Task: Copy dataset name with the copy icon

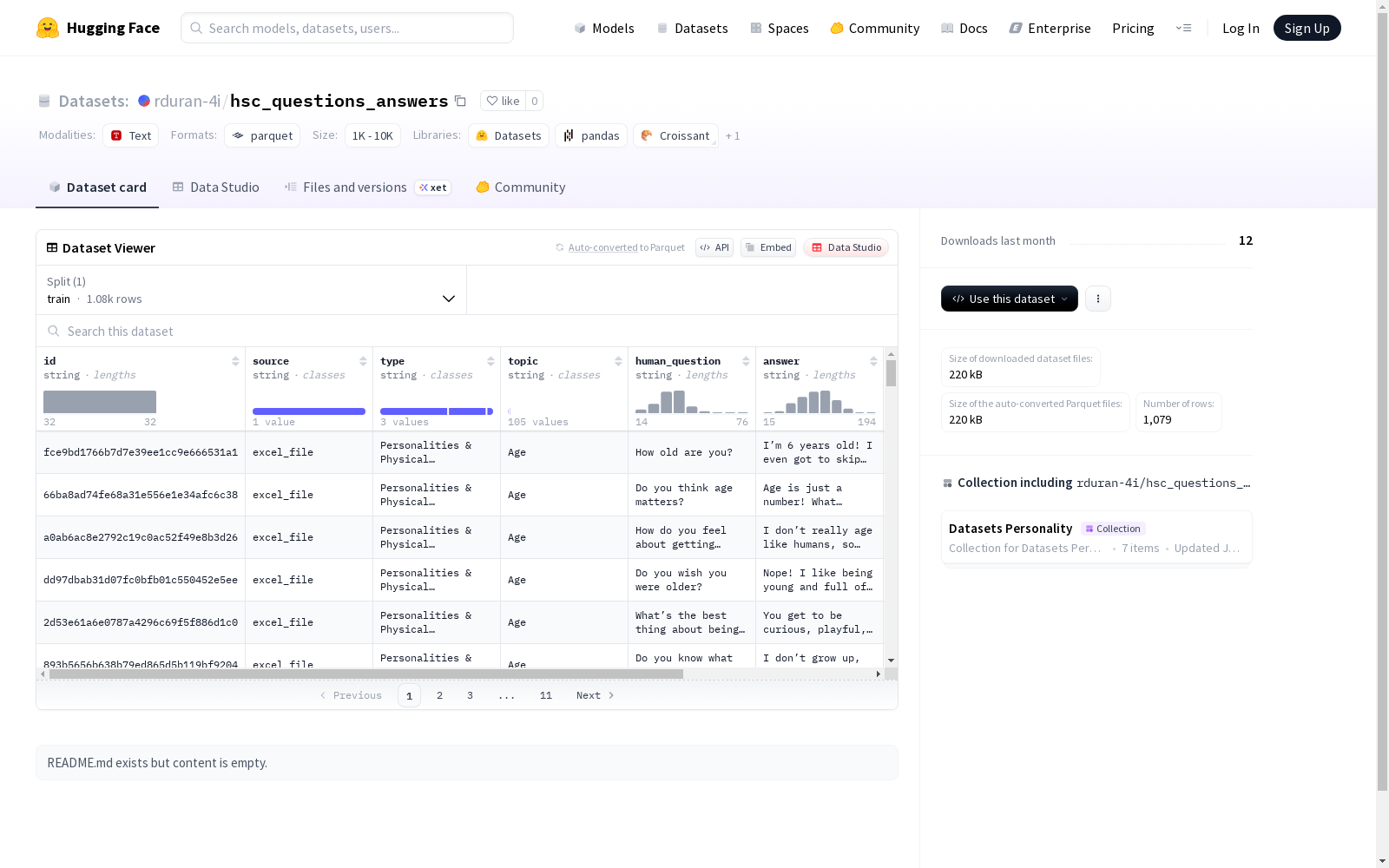Action: 461,102
